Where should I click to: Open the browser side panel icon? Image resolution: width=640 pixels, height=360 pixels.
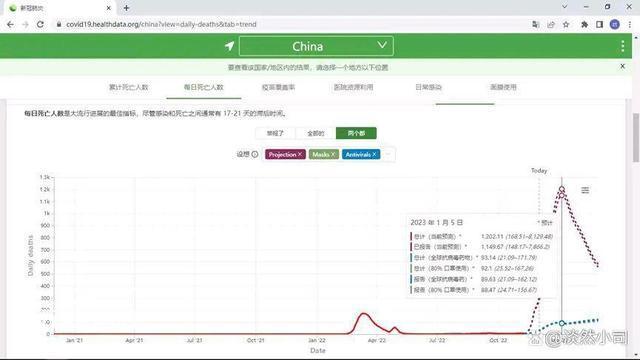599,24
